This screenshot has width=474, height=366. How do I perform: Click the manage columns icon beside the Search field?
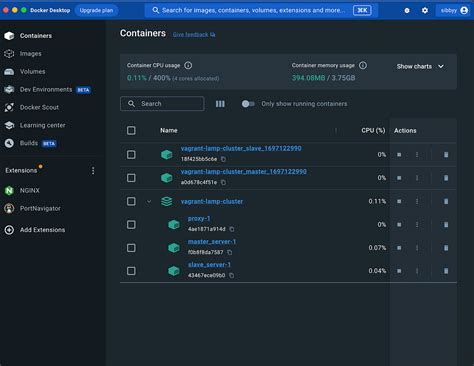point(220,104)
